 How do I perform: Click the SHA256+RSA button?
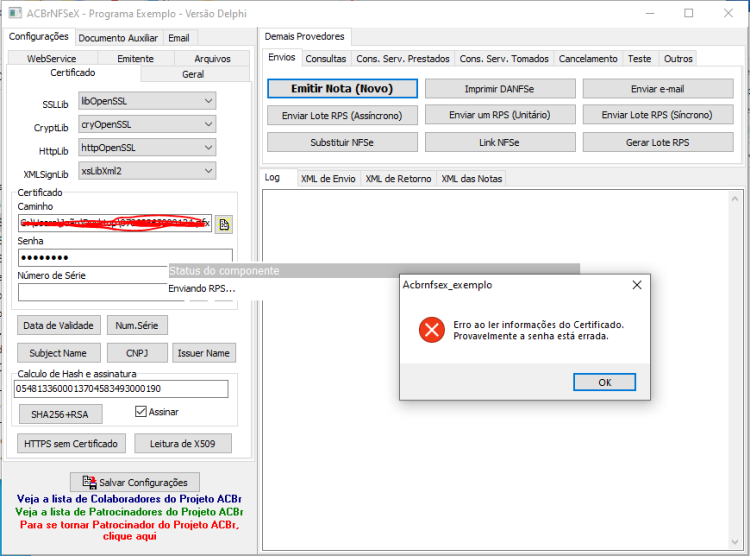click(60, 414)
